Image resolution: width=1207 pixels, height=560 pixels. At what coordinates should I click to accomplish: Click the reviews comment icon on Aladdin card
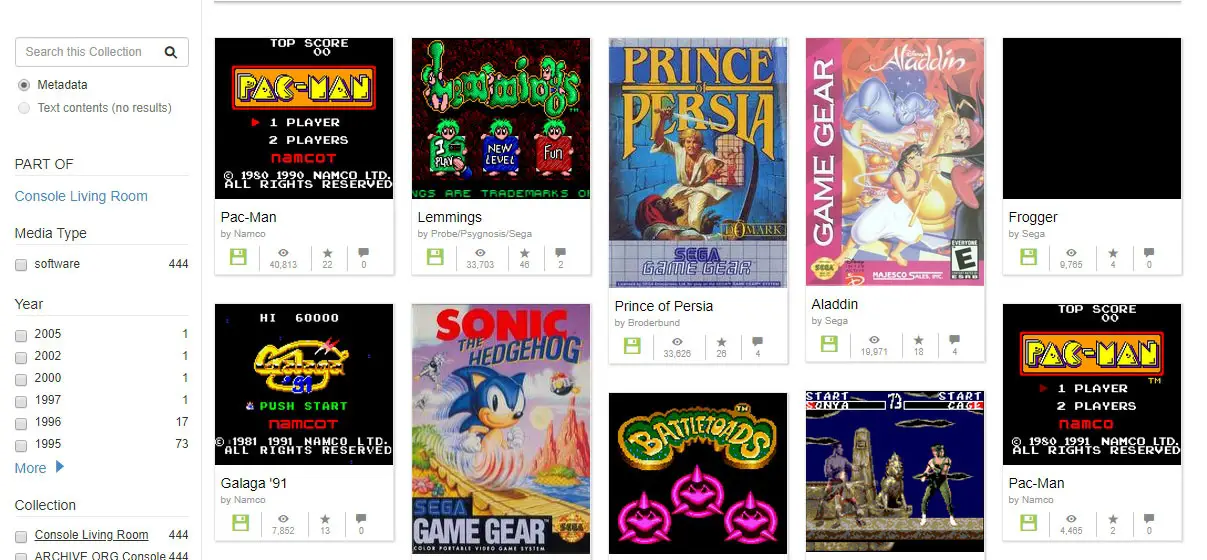955,340
